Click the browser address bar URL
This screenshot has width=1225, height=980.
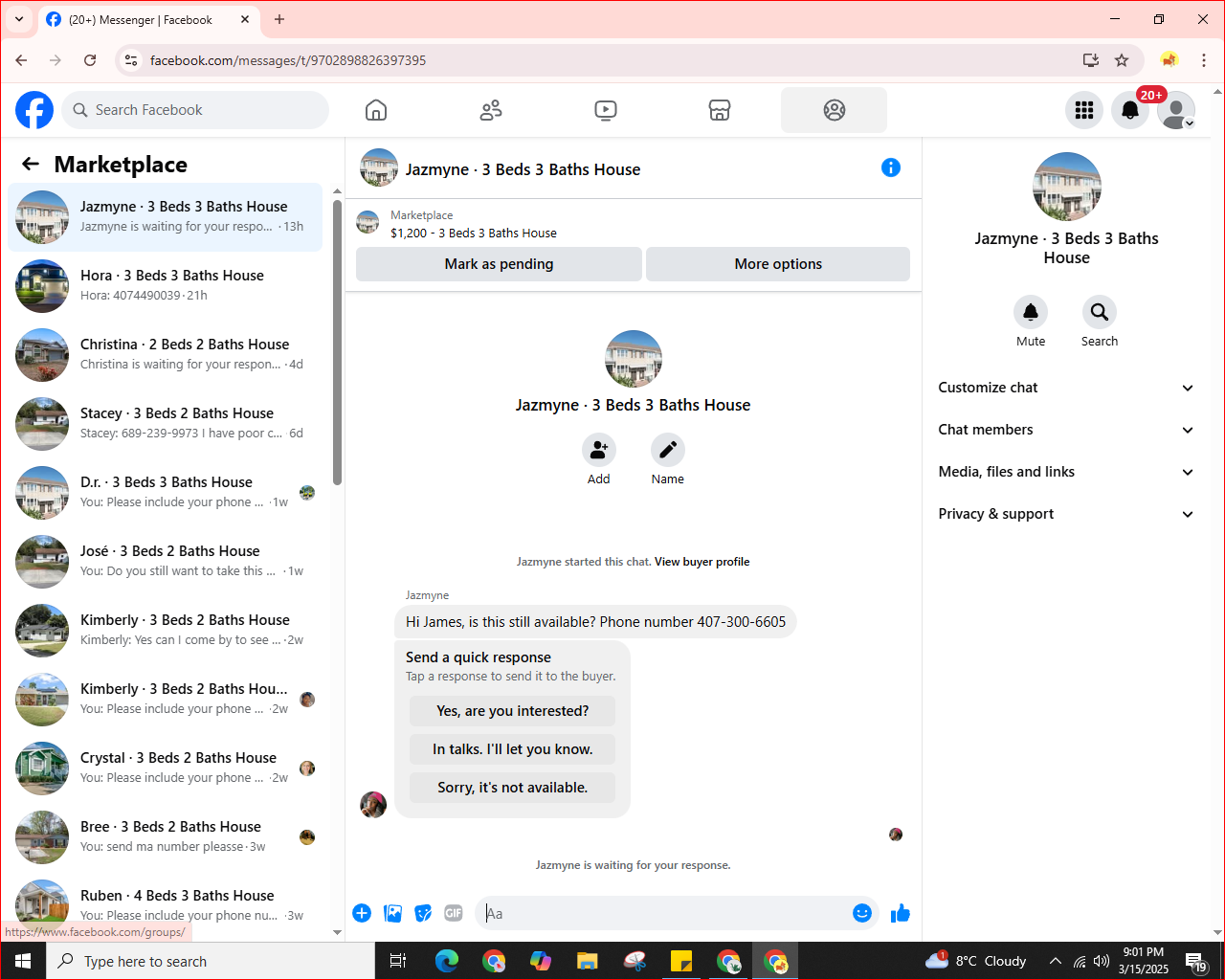point(288,60)
